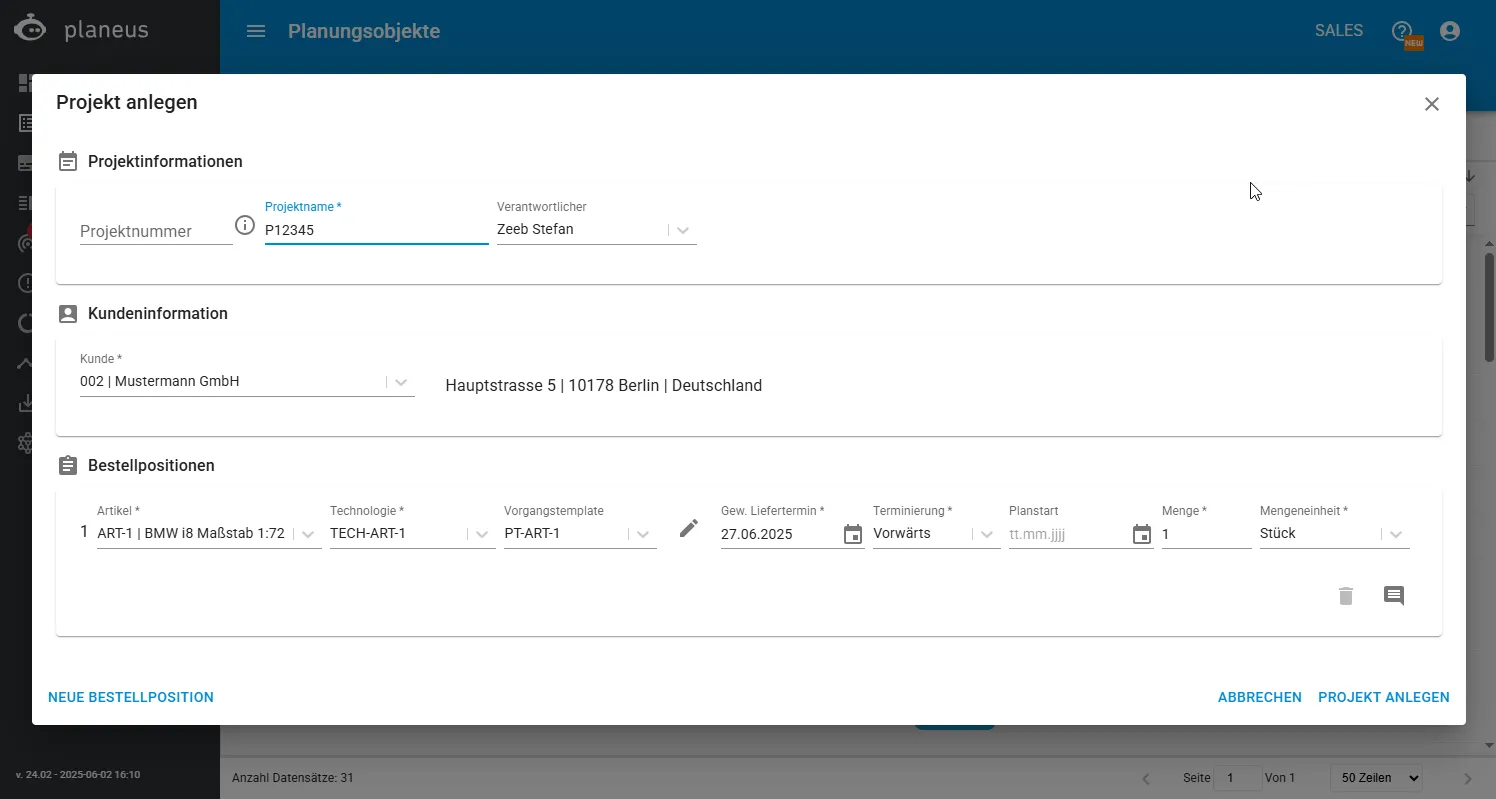
Task: Open the Terminierung dropdown
Action: tap(987, 534)
